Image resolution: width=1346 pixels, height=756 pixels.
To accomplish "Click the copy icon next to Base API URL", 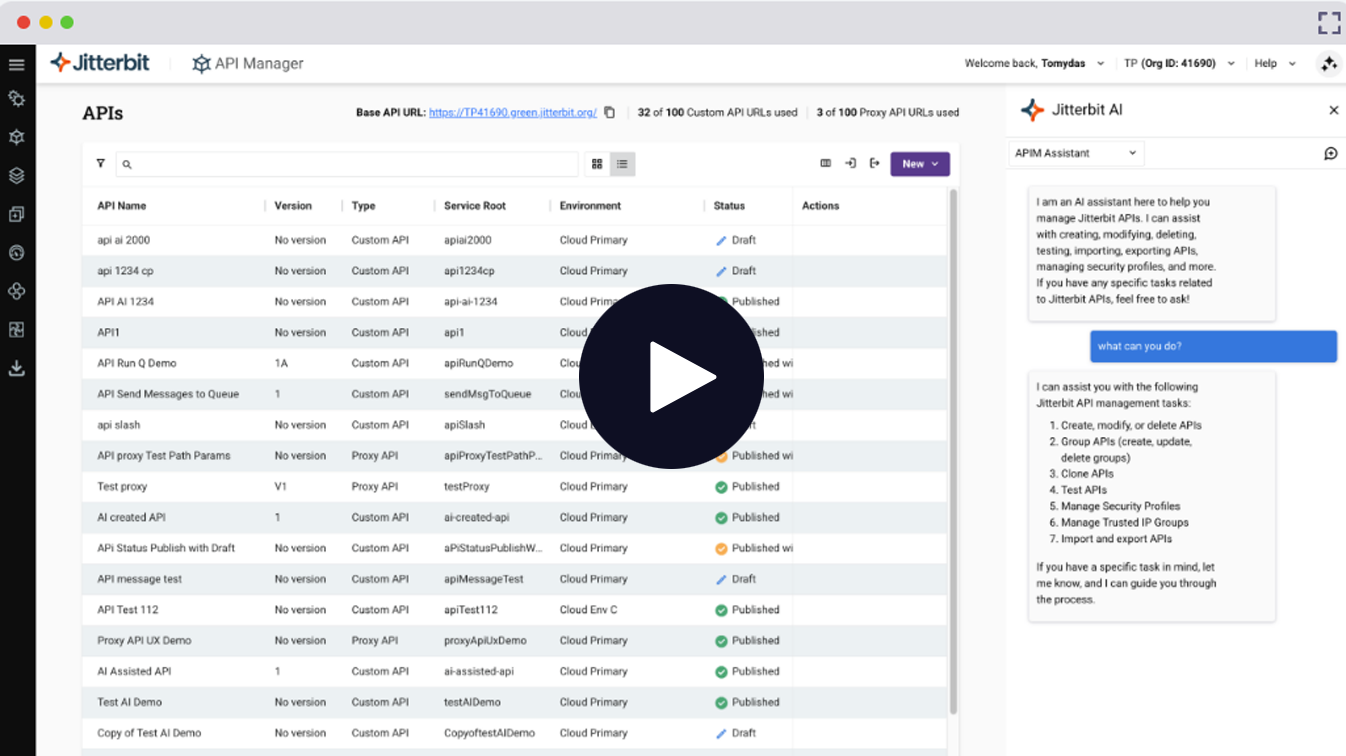I will [610, 113].
